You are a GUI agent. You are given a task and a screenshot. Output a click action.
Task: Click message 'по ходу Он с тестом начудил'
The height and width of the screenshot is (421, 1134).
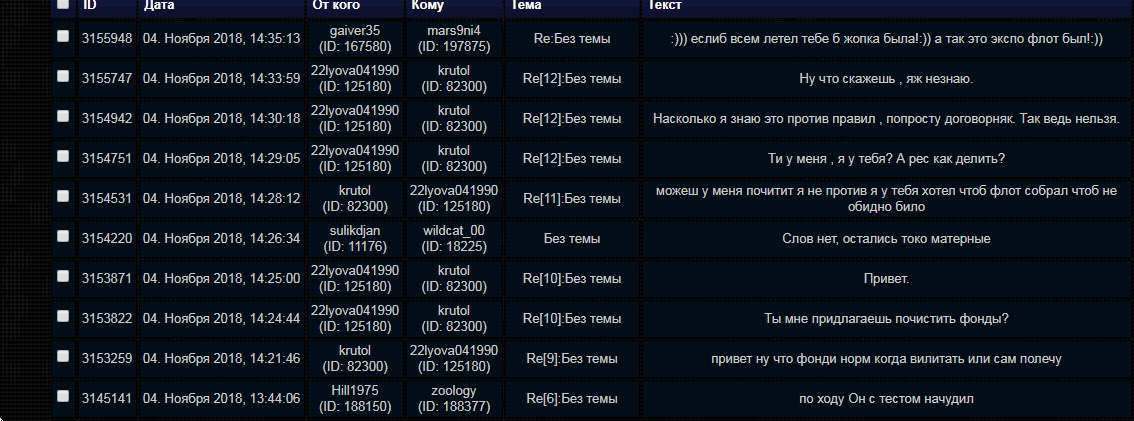point(886,399)
